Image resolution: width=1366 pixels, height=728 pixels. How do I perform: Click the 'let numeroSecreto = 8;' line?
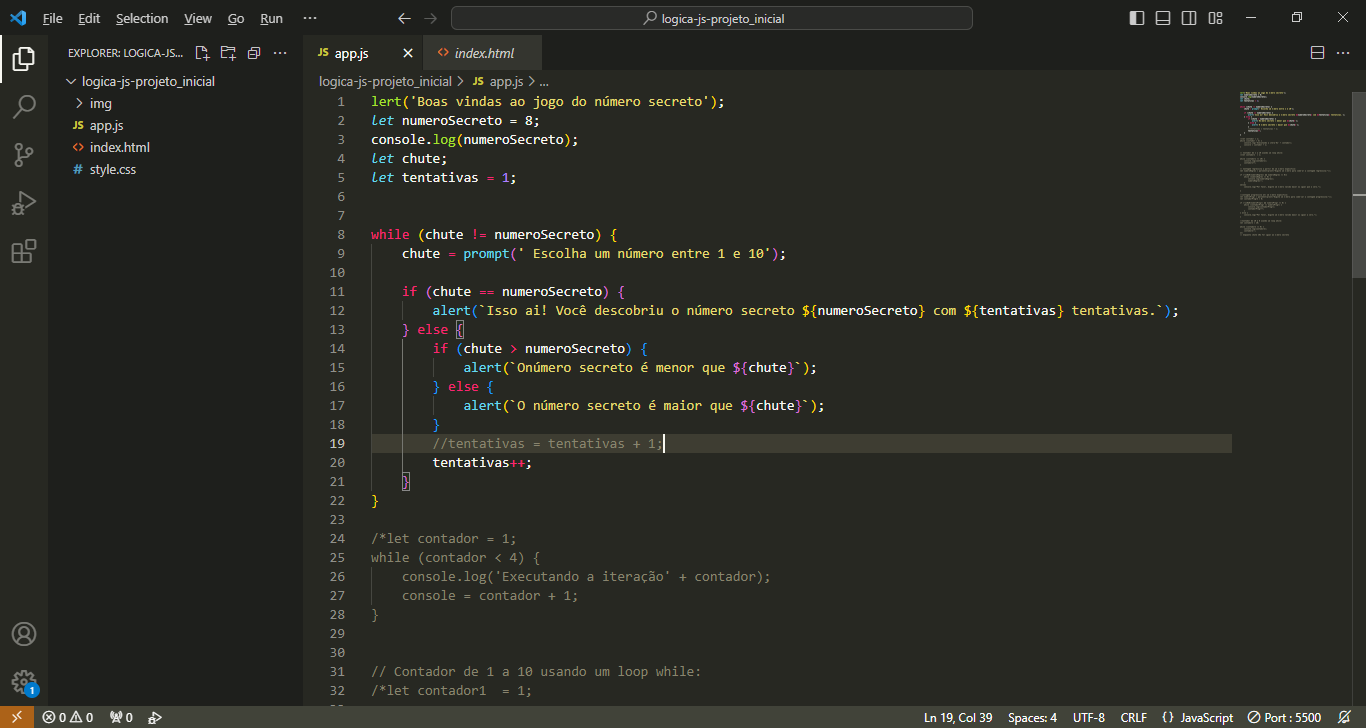pos(455,121)
